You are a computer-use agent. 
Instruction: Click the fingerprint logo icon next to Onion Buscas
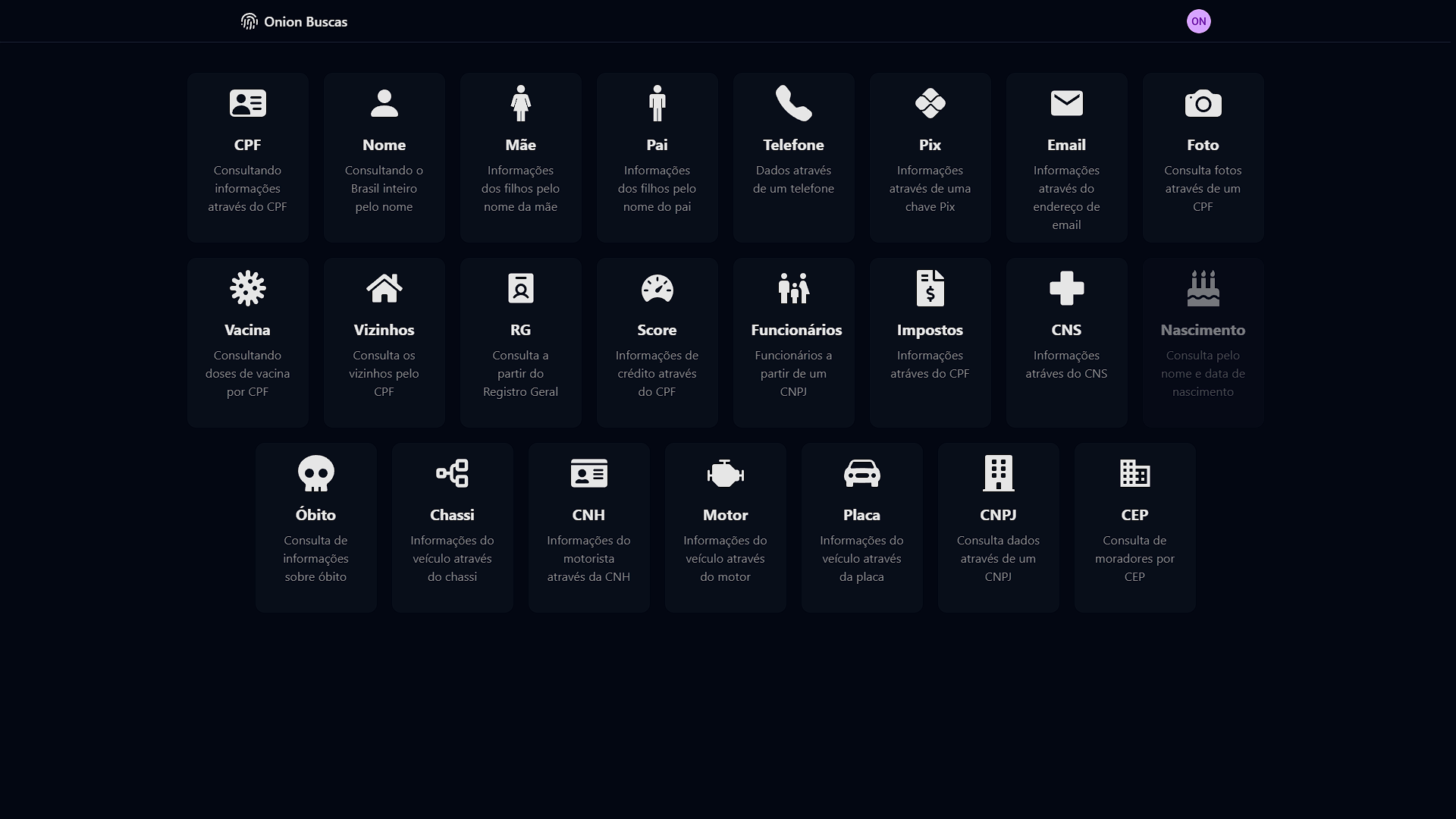click(x=249, y=21)
